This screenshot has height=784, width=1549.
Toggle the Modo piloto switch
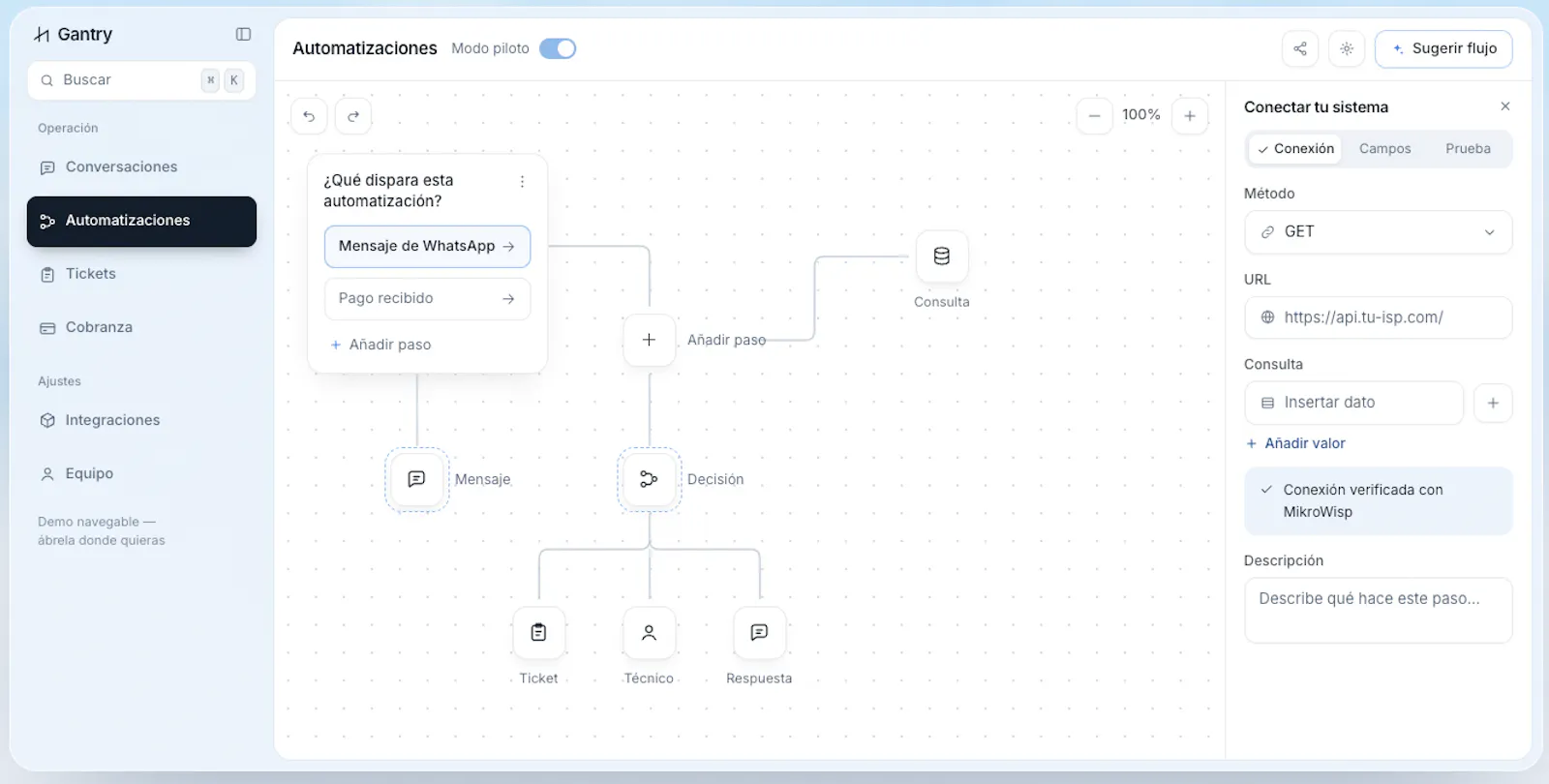[558, 48]
